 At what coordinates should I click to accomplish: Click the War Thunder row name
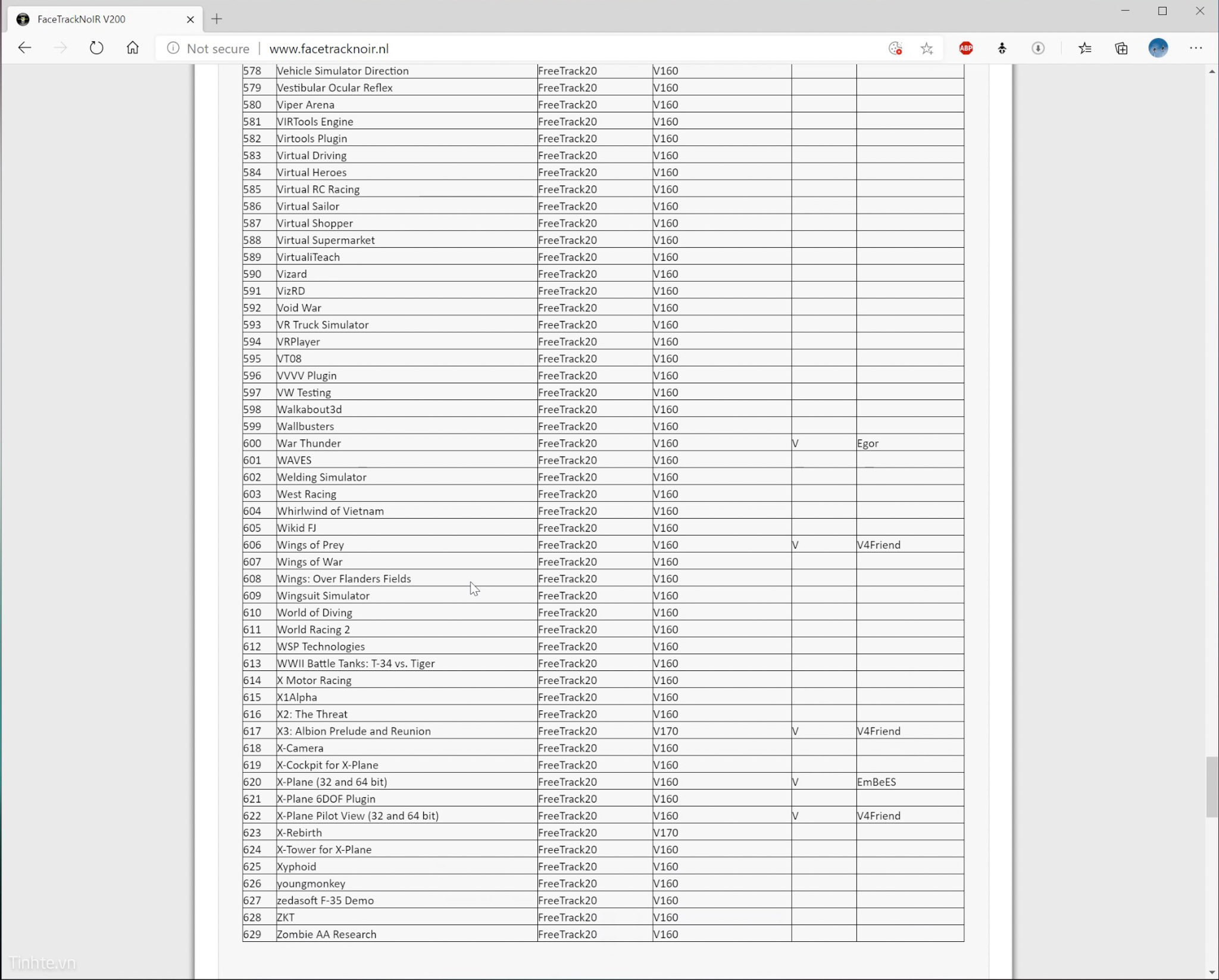point(309,444)
